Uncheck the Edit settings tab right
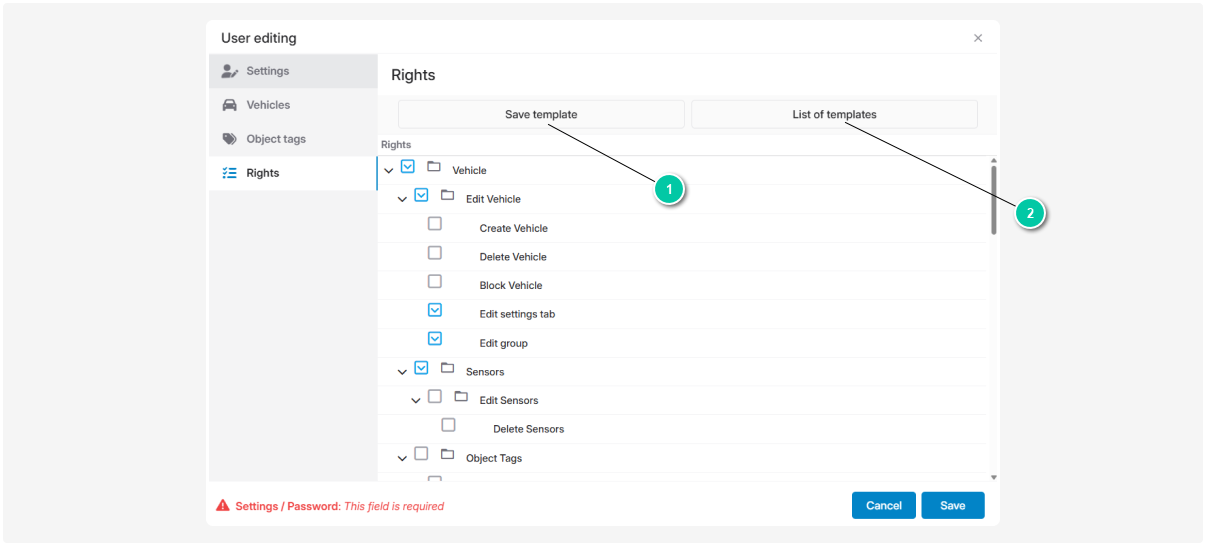1206x546 pixels. tap(435, 311)
